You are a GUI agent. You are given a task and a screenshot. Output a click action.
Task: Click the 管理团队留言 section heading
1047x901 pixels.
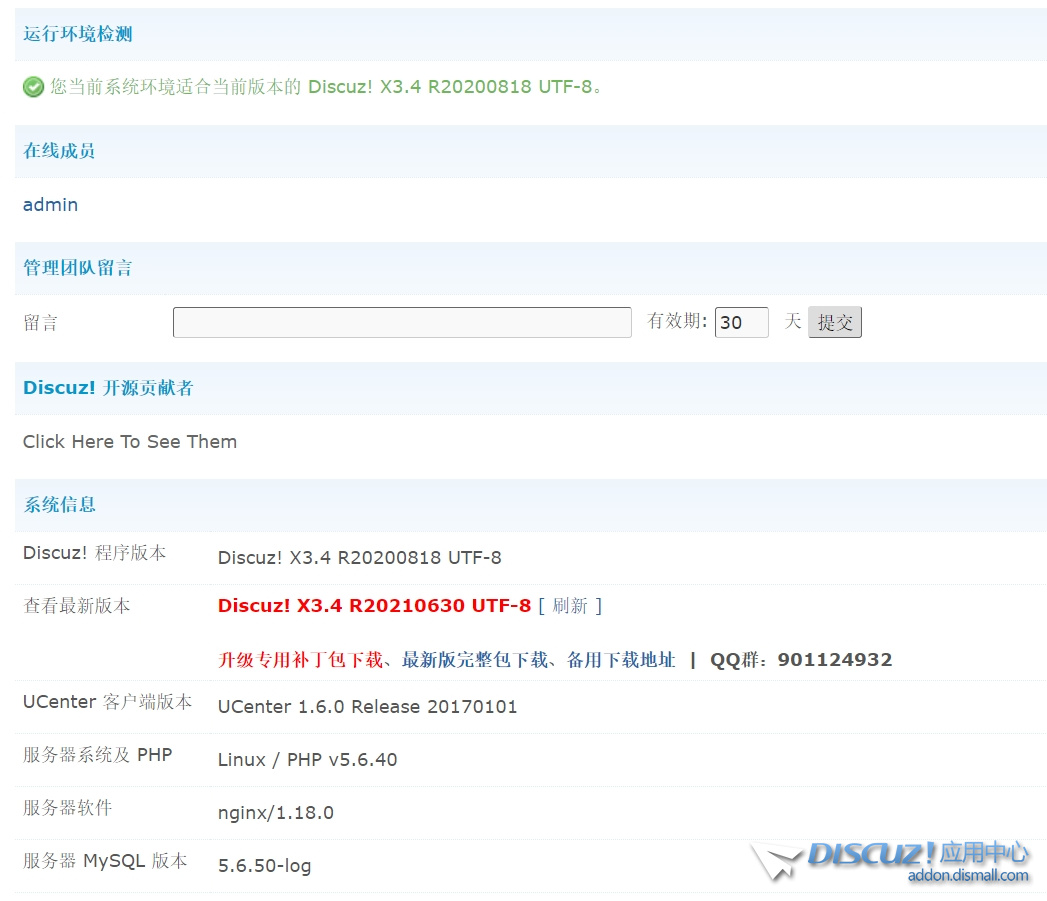coord(78,268)
